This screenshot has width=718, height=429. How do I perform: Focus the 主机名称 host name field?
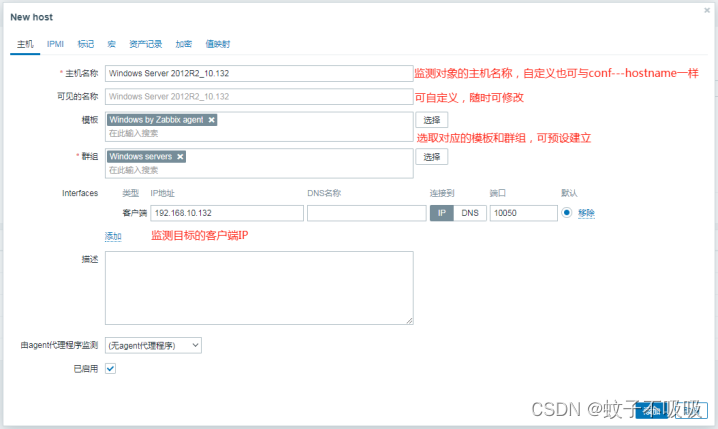[259, 73]
